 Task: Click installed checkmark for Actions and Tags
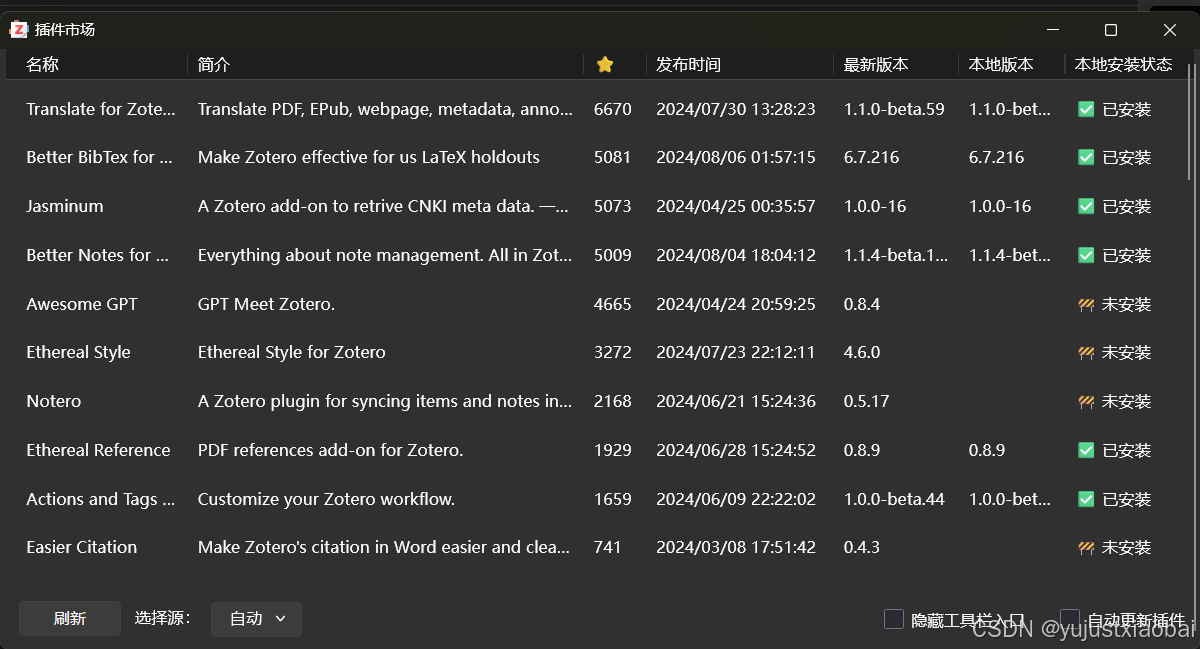click(x=1086, y=499)
